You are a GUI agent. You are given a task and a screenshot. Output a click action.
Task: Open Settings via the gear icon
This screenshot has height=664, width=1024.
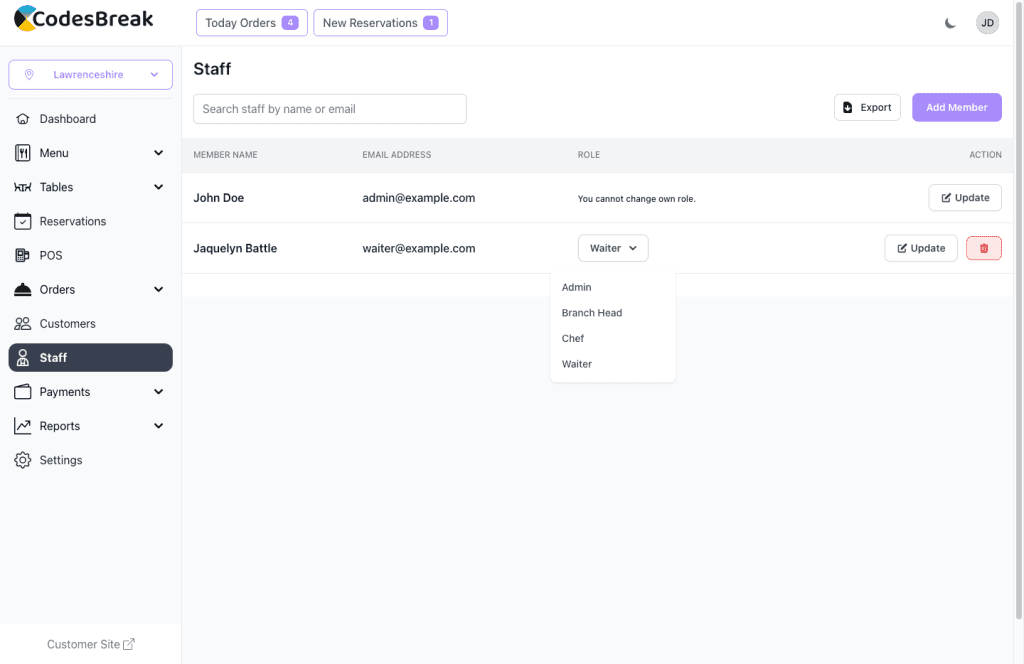(x=23, y=460)
